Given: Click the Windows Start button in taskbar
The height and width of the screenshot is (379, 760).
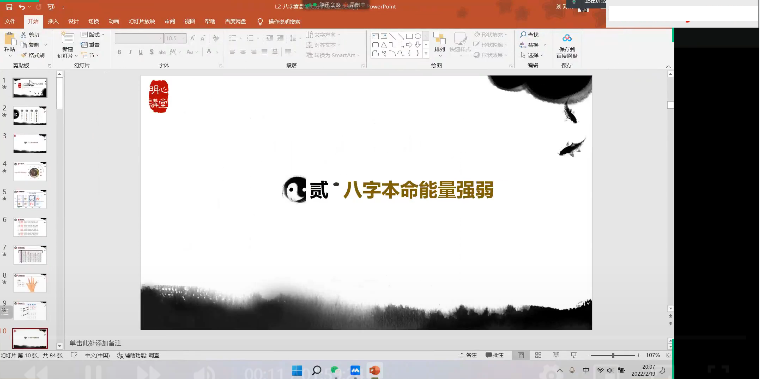Looking at the screenshot, I should point(297,371).
